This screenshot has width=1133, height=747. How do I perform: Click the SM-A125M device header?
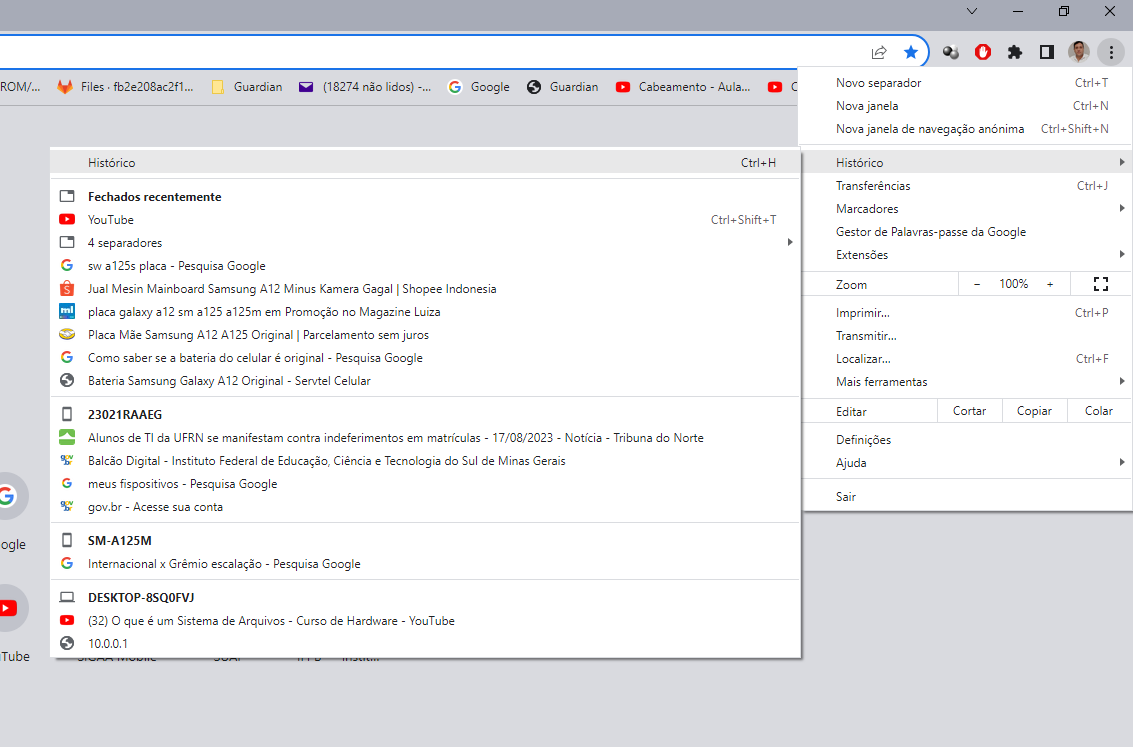point(426,540)
